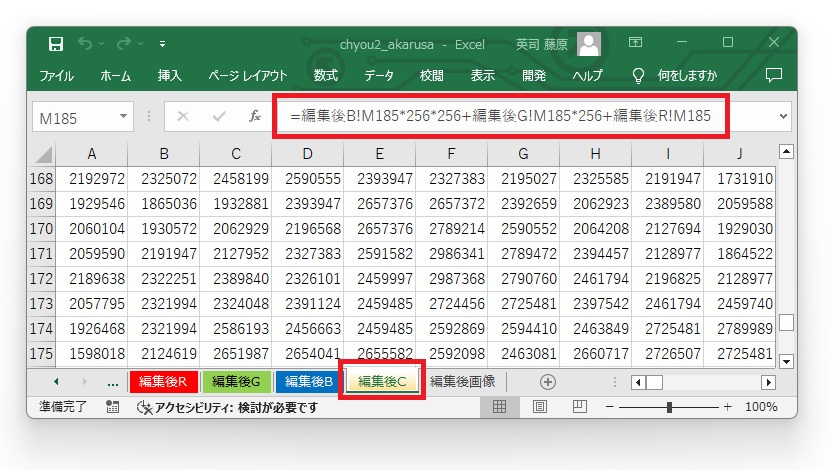Click the lightbulb Tell Me icon

click(638, 76)
